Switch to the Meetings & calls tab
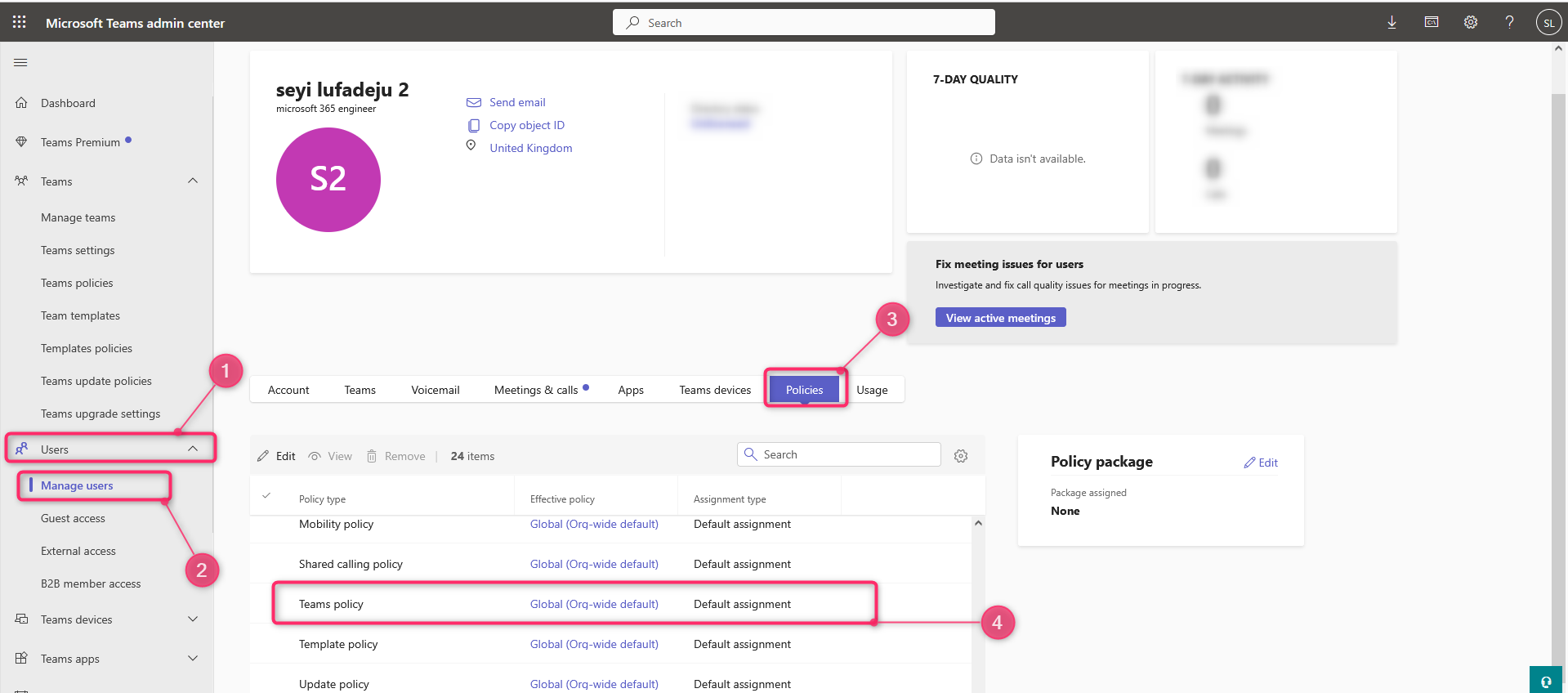This screenshot has height=693, width=1568. tap(536, 390)
